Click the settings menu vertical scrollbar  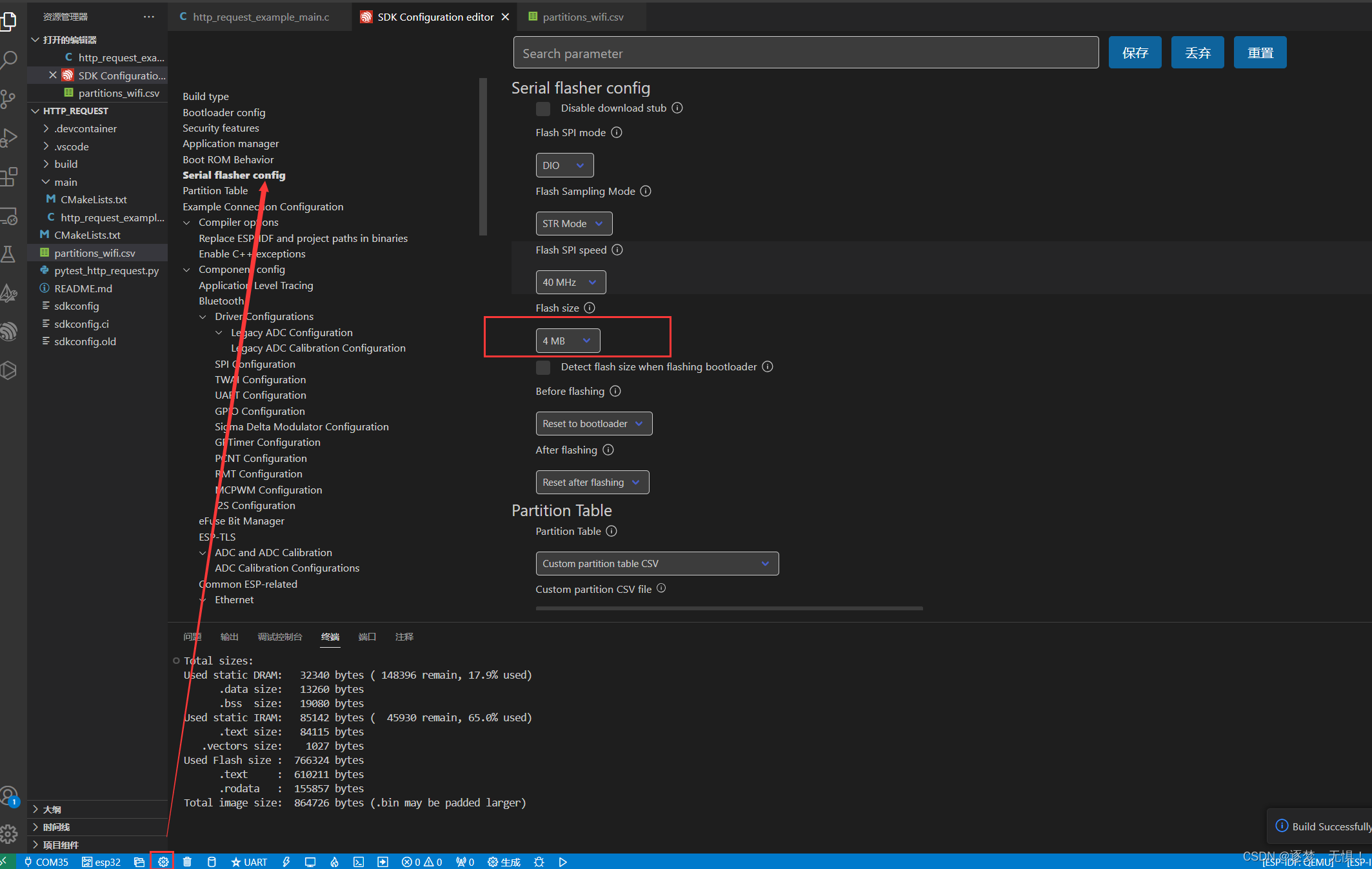(x=483, y=157)
